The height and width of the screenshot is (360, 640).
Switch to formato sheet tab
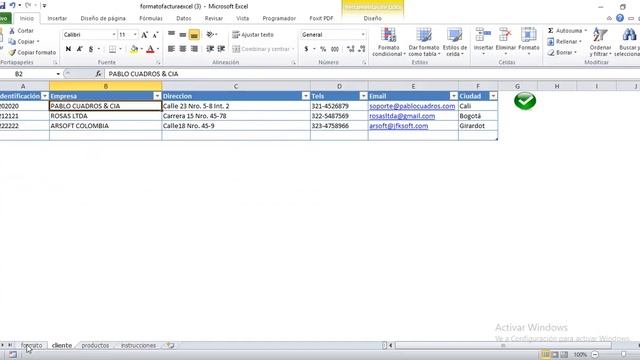coord(31,345)
